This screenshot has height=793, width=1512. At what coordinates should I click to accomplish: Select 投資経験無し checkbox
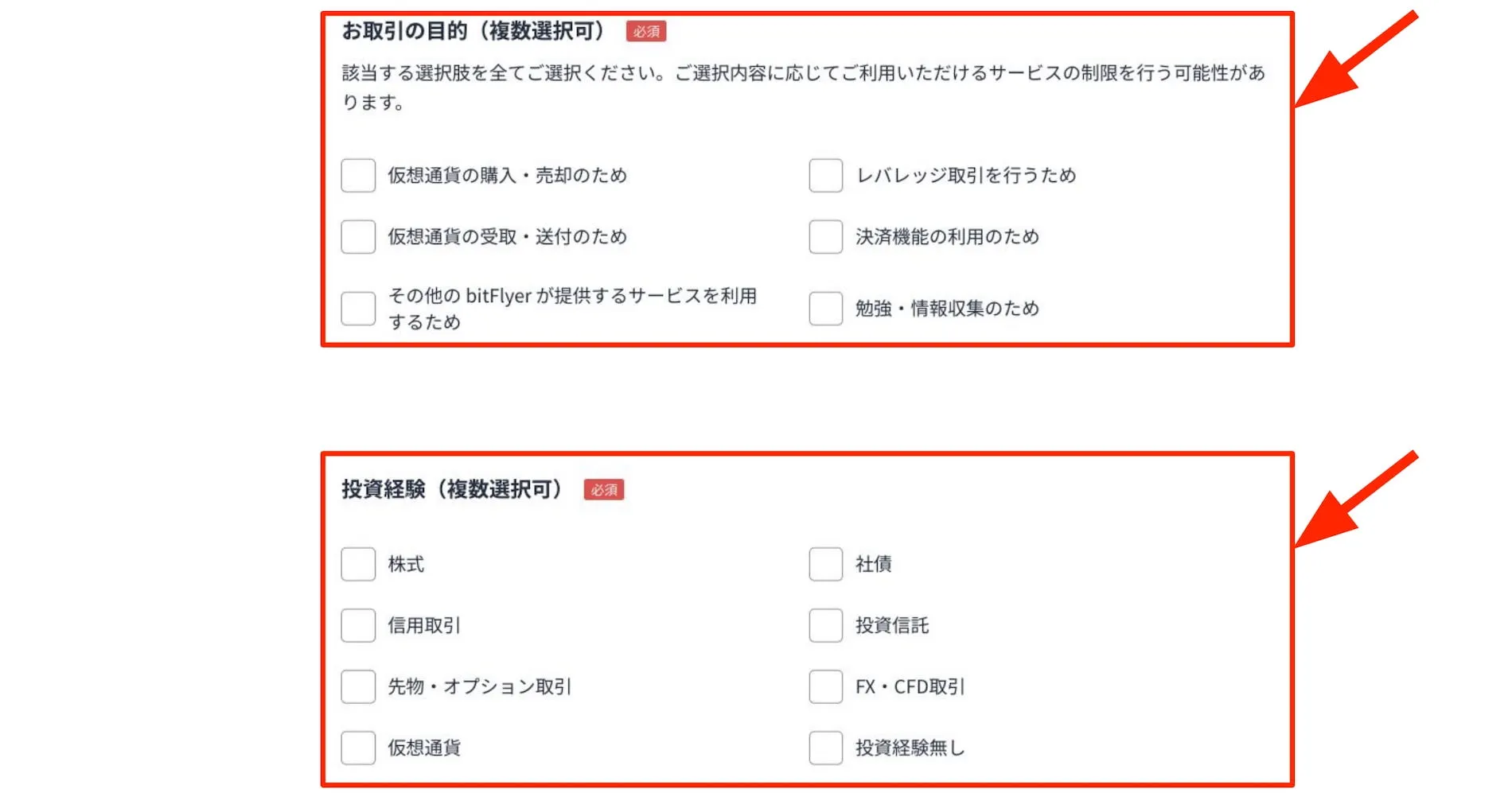pos(824,747)
